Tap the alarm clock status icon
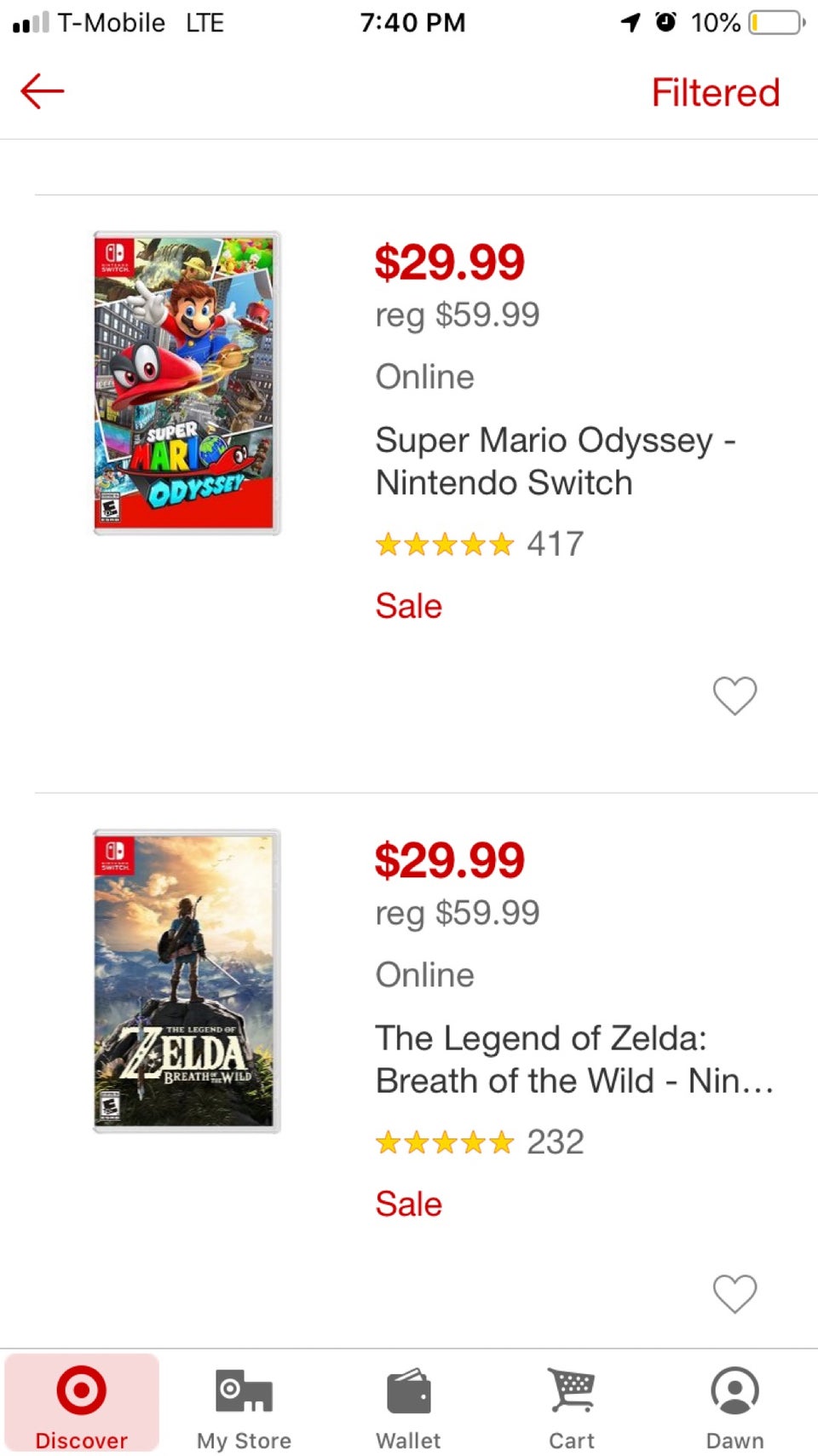Viewport: 818px width, 1456px height. pos(665,22)
